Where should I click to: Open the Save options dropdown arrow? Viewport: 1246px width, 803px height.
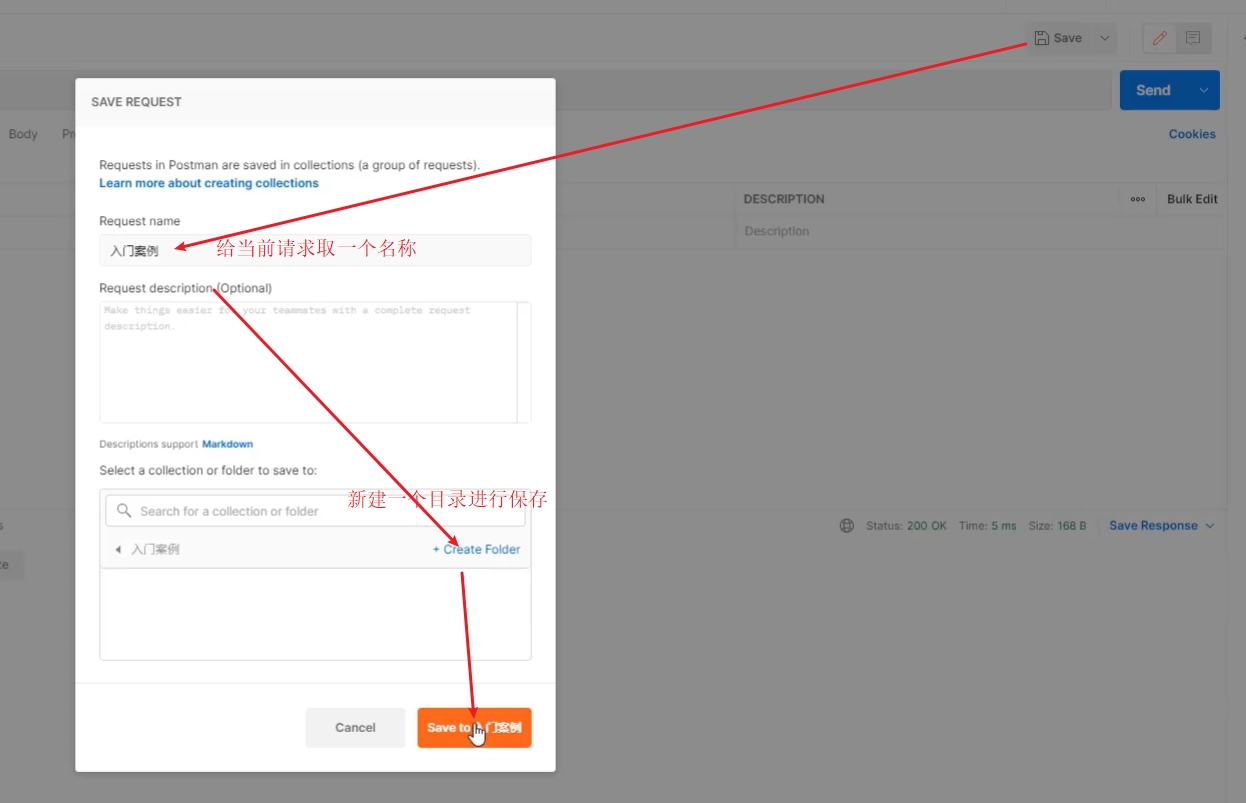(1104, 38)
